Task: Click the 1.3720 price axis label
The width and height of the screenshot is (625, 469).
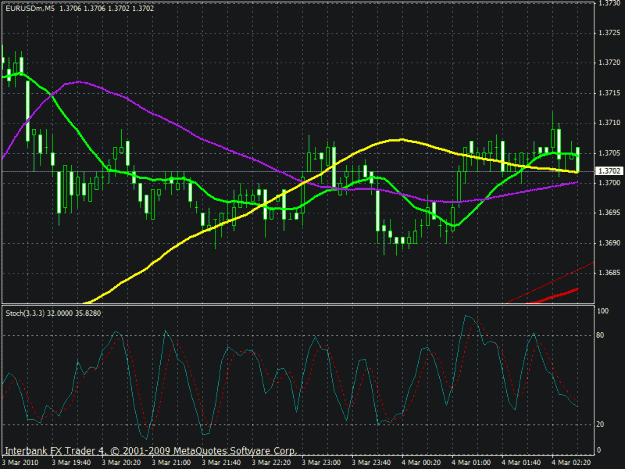Action: click(x=610, y=63)
